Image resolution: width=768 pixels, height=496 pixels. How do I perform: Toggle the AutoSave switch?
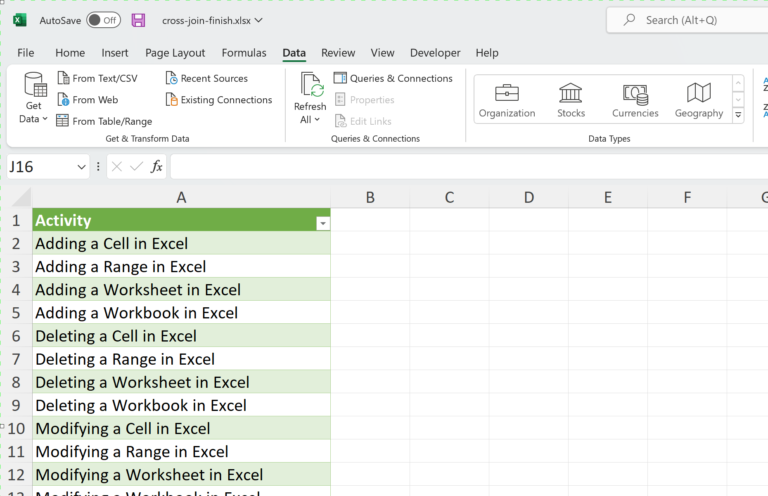click(x=103, y=20)
